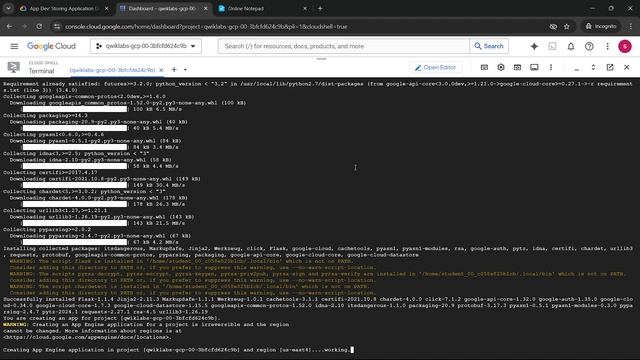The width and height of the screenshot is (640, 360).
Task: Open the Chrome three-dot menu
Action: (631, 27)
